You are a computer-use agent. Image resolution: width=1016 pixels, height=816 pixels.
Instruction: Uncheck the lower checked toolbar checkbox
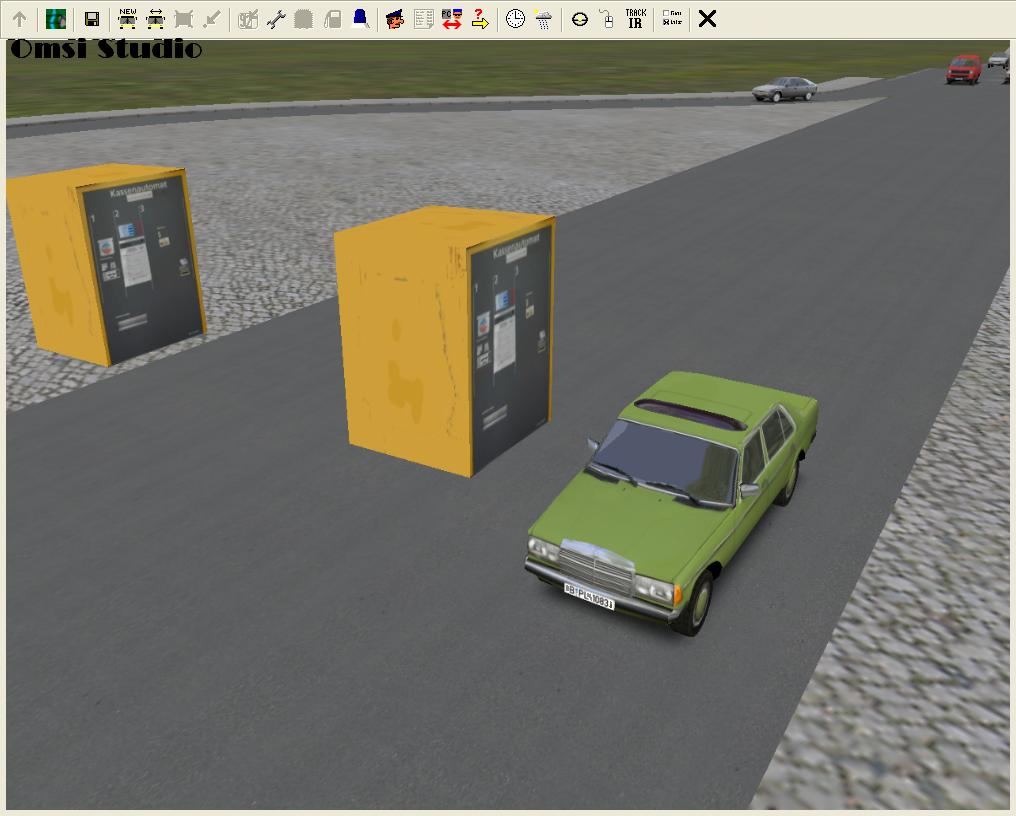tap(667, 23)
